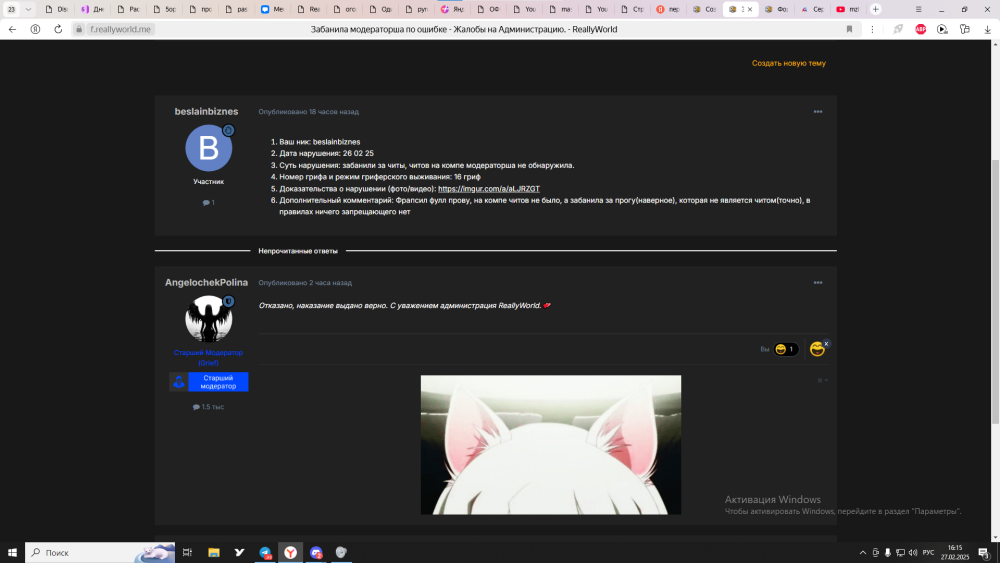Image resolution: width=1000 pixels, height=563 pixels.
Task: Open the tab counter showing 23
Action: [x=11, y=10]
